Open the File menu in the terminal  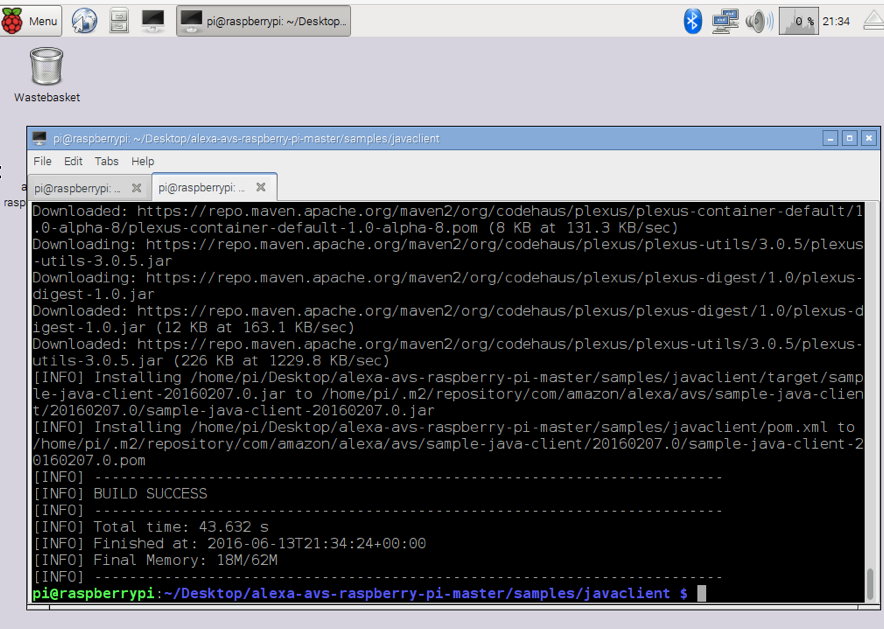[x=42, y=161]
